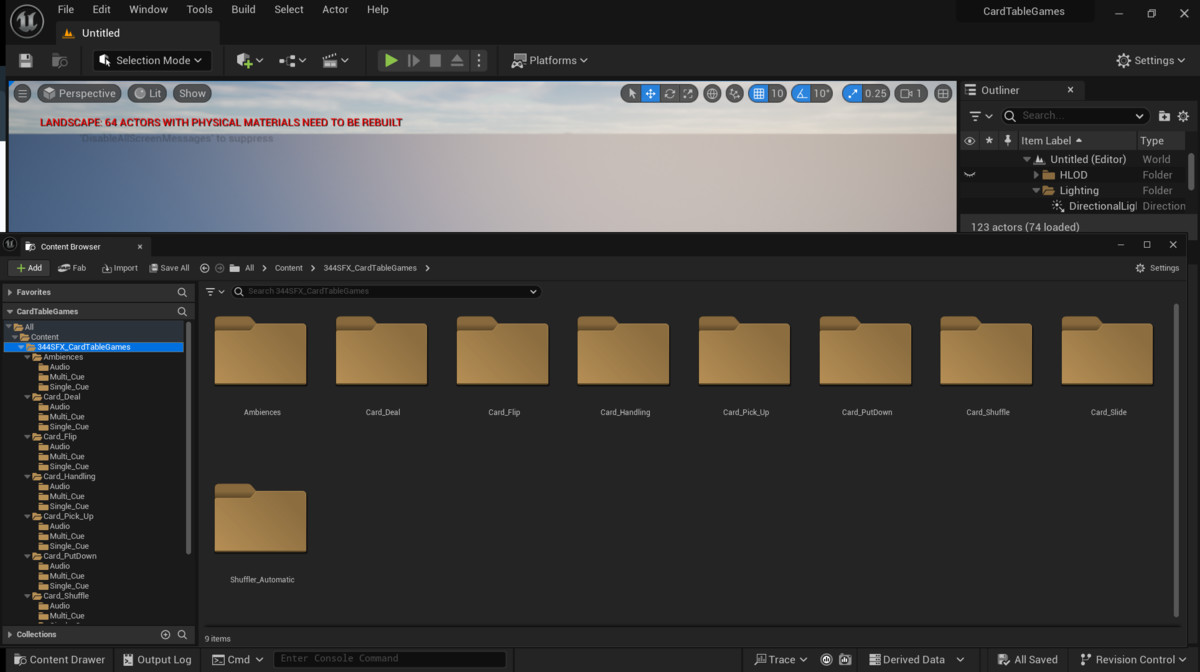Stop the play session
The width and height of the screenshot is (1200, 672).
point(435,61)
